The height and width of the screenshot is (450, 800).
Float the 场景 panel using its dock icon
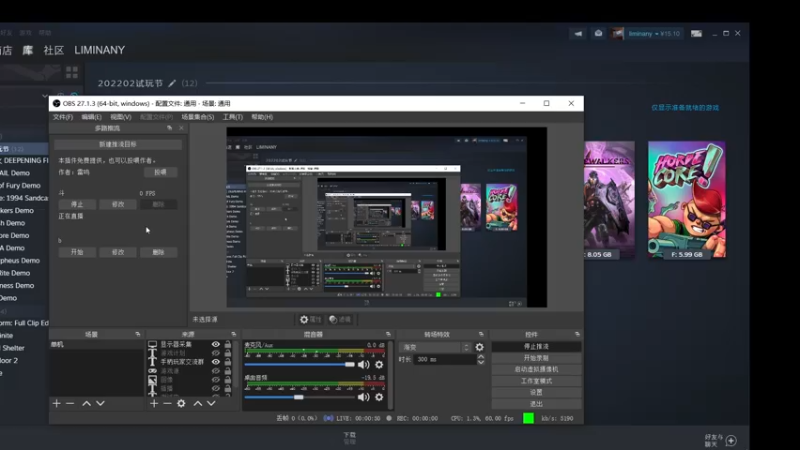pyautogui.click(x=138, y=334)
